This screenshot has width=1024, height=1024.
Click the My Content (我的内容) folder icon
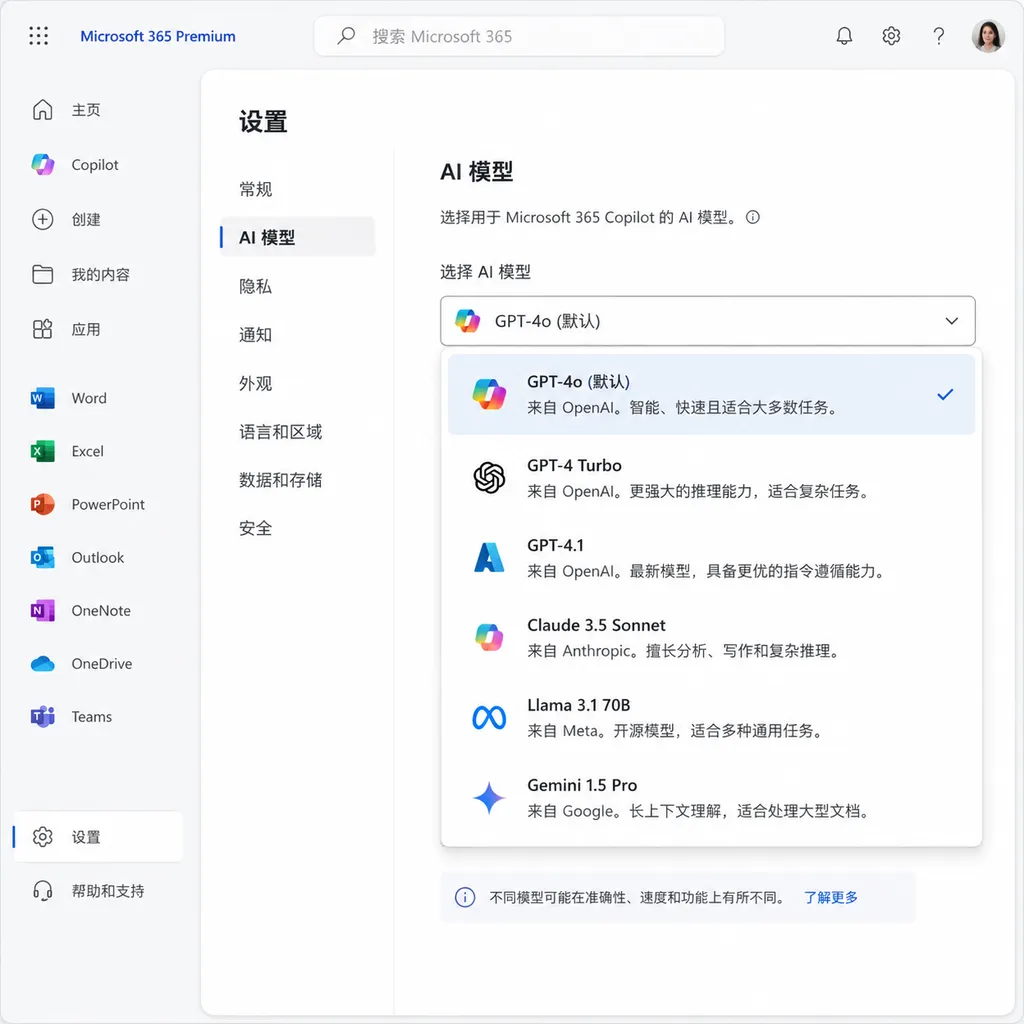(x=42, y=274)
